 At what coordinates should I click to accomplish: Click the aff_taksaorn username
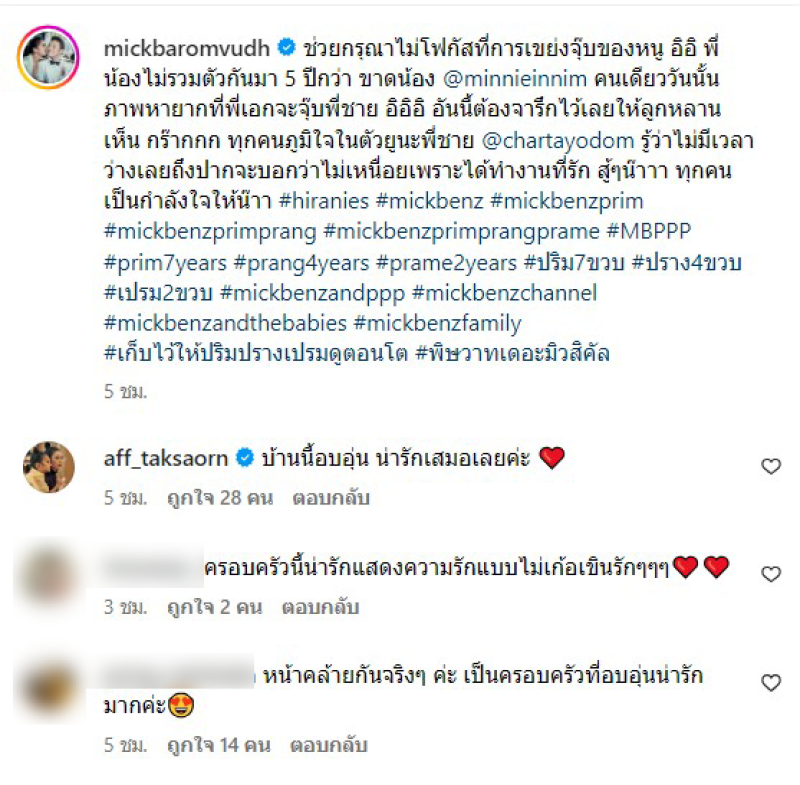[x=166, y=458]
